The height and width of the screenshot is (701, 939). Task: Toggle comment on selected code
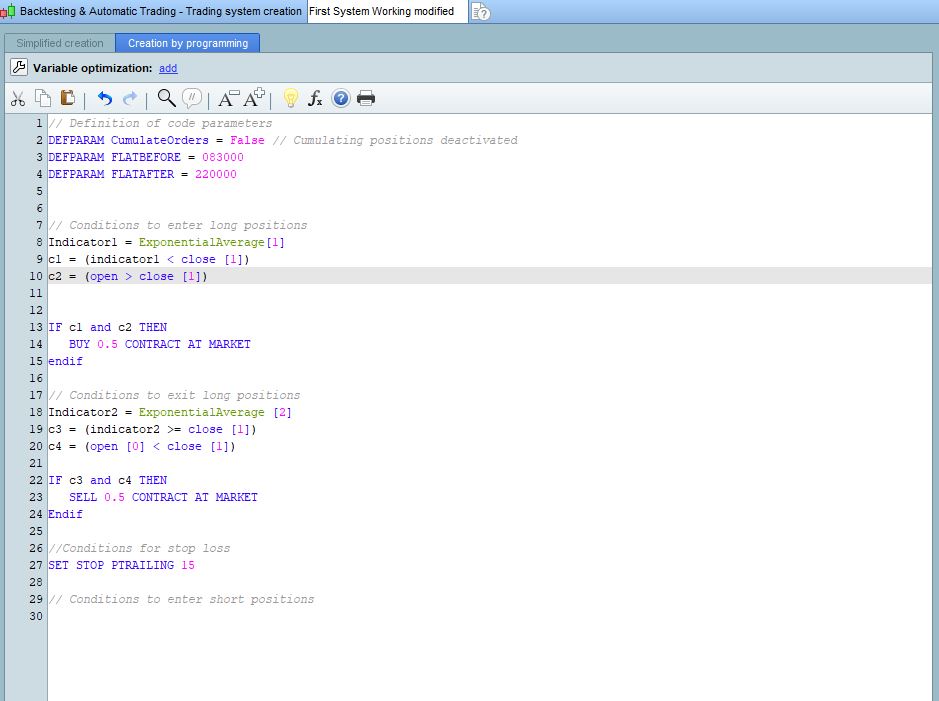tap(192, 98)
